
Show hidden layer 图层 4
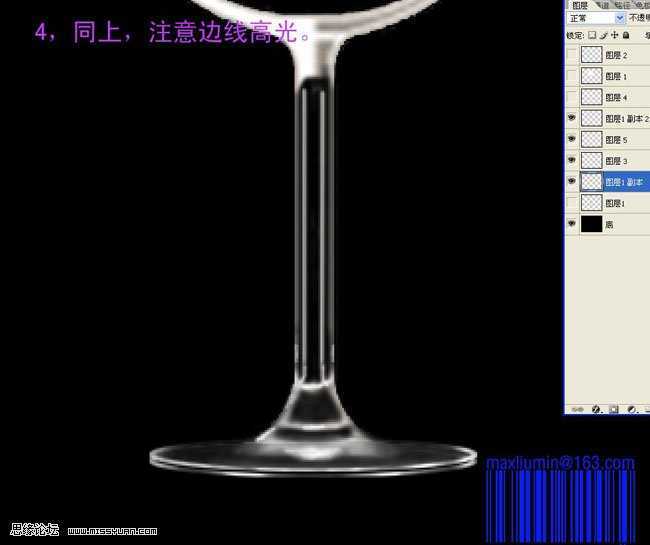(572, 97)
